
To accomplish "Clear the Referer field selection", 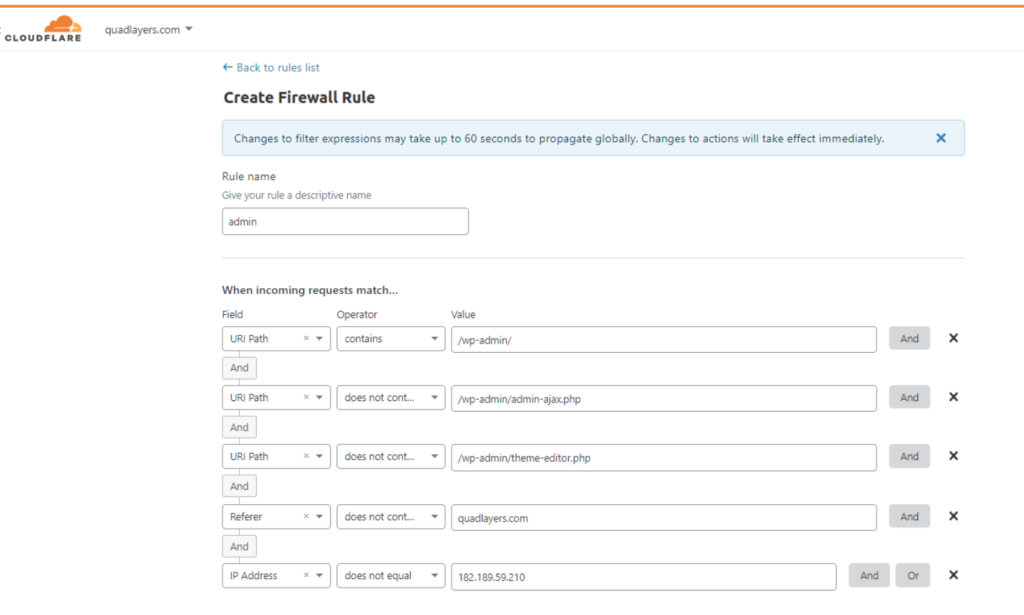I will 306,516.
